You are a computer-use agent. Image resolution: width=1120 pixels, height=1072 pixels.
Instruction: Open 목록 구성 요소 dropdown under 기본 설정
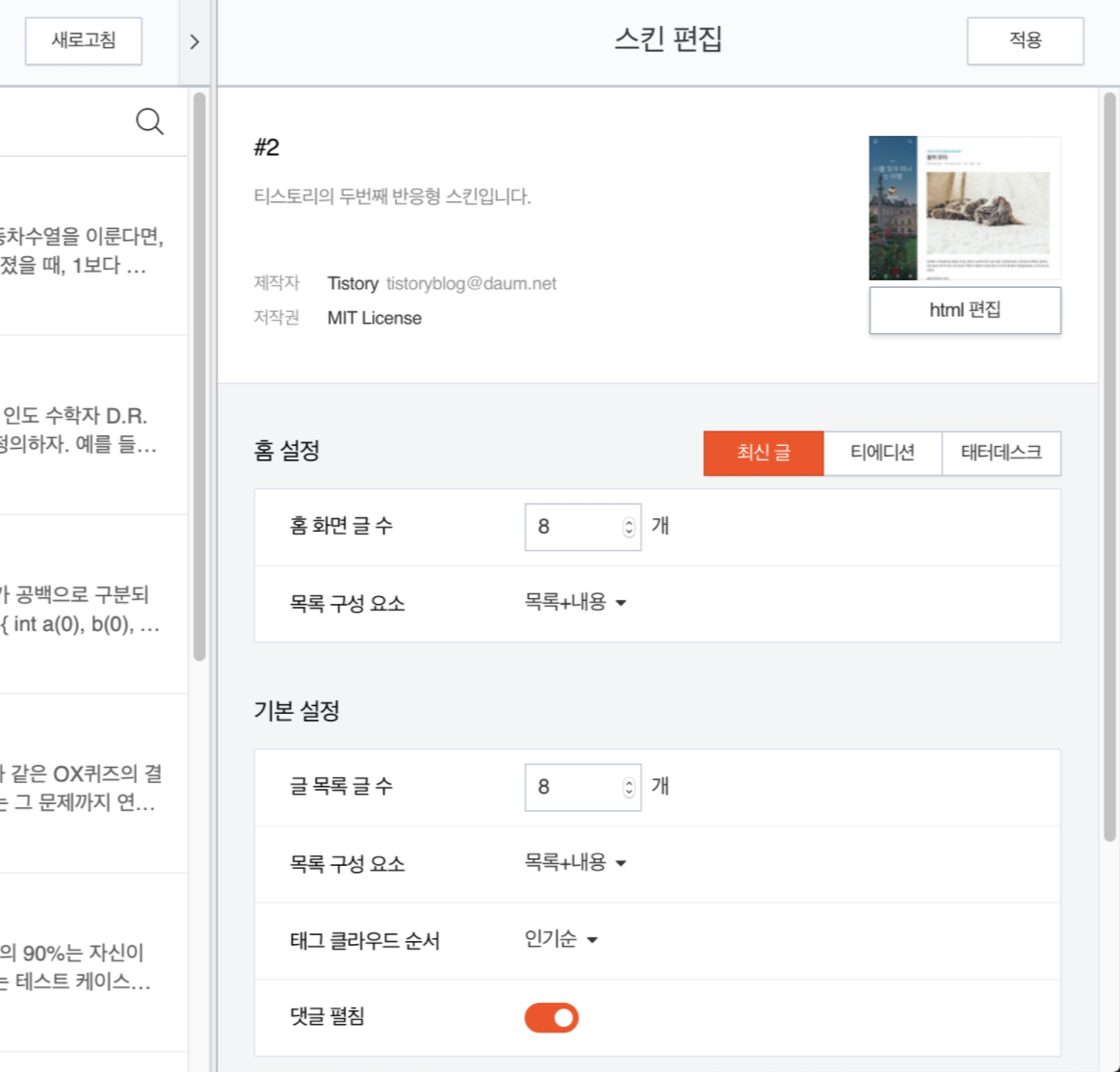(575, 863)
